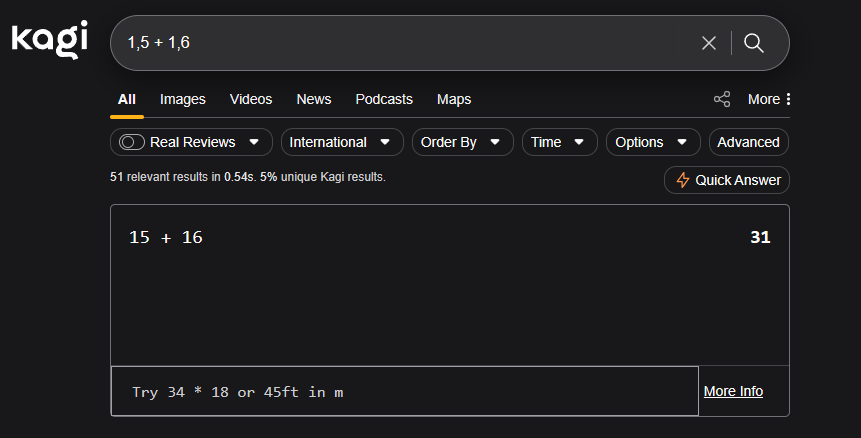The width and height of the screenshot is (861, 438).
Task: Clear the search query with the X icon
Action: pyautogui.click(x=709, y=43)
